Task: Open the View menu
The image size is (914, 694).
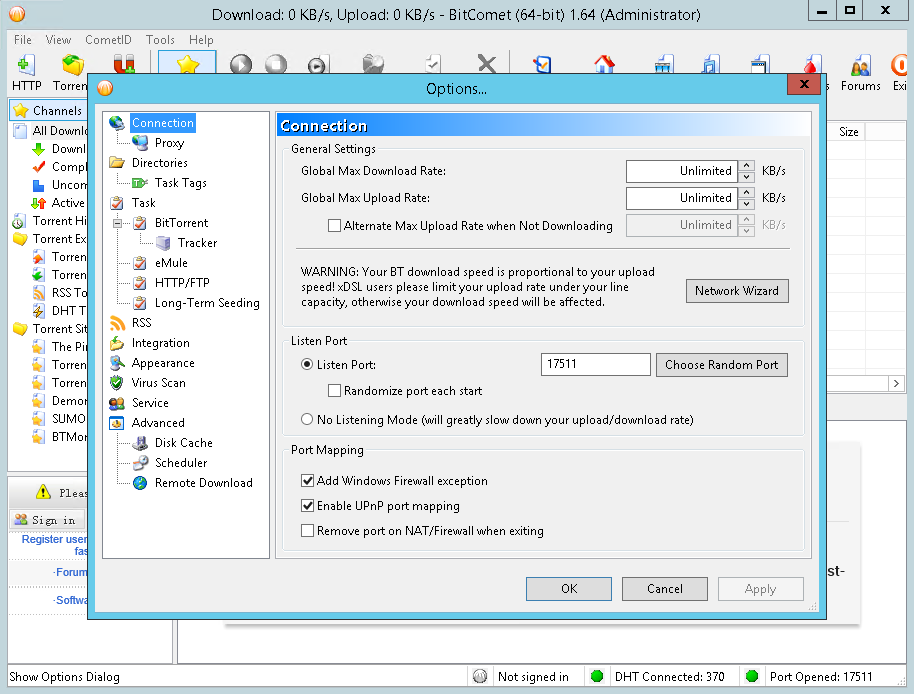Action: [58, 40]
